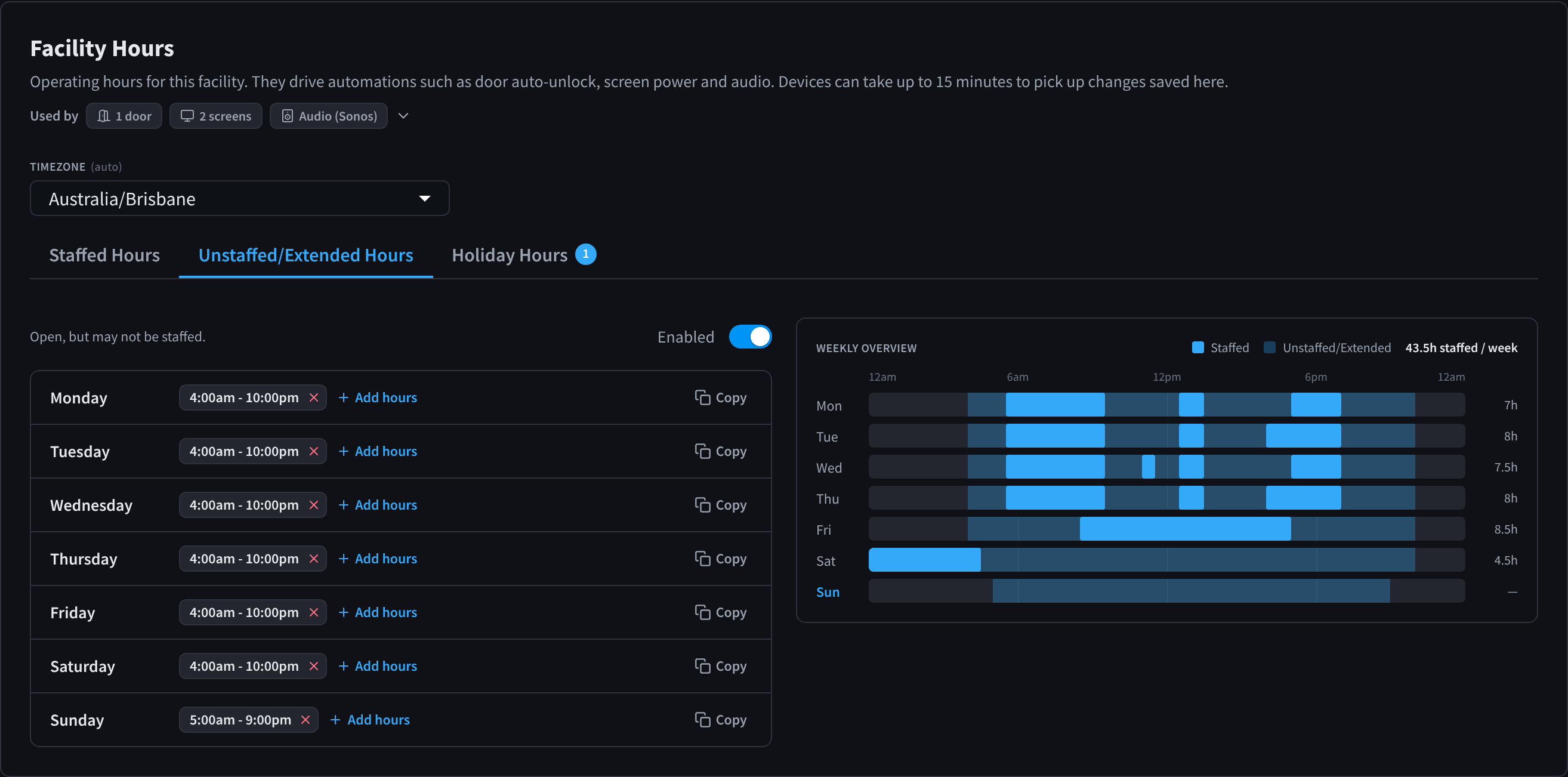Copy Thursday's hours
Viewport: 1568px width, 777px height.
(721, 559)
